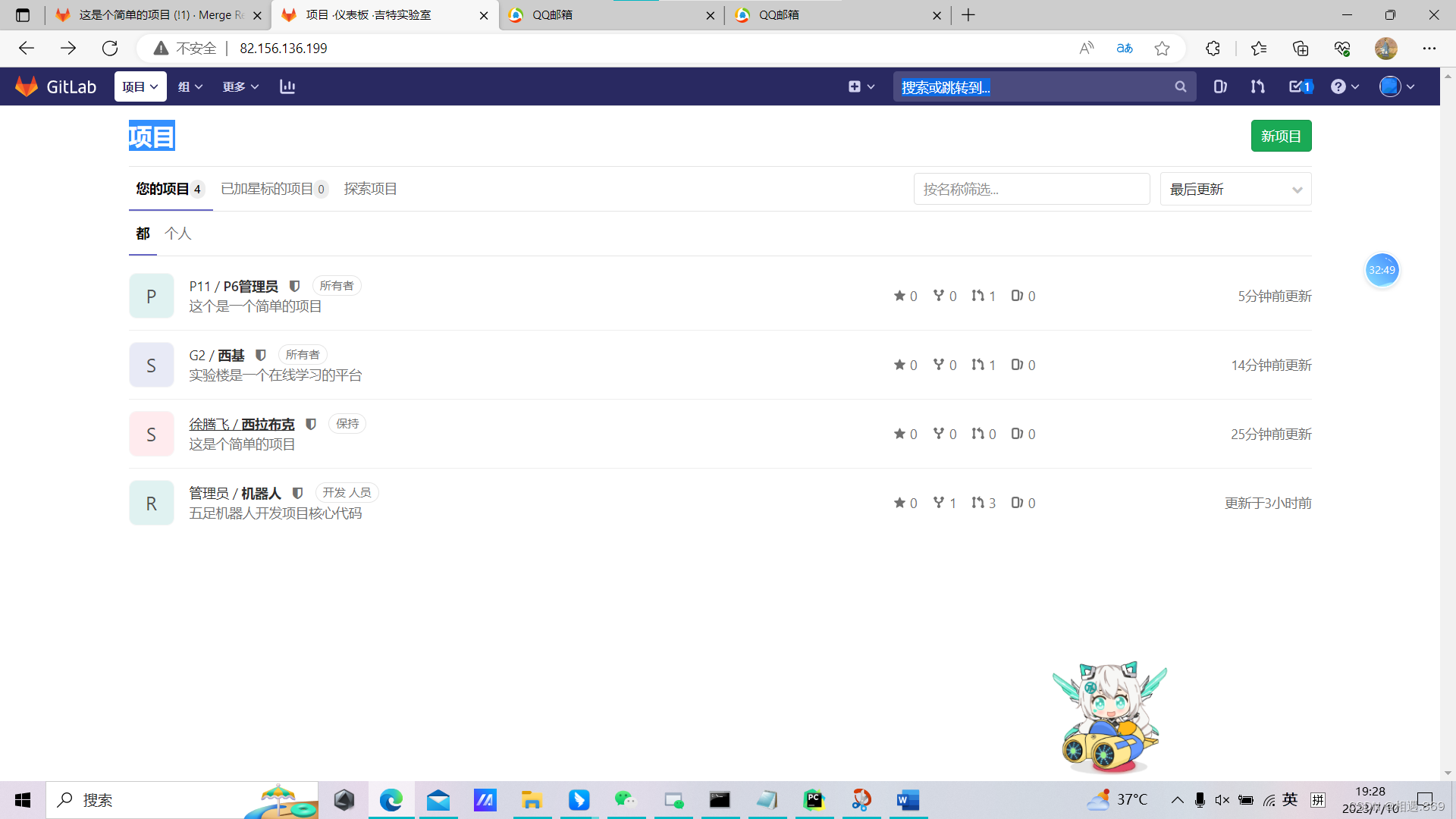Click the browser extensions puzzle icon

(x=1213, y=49)
